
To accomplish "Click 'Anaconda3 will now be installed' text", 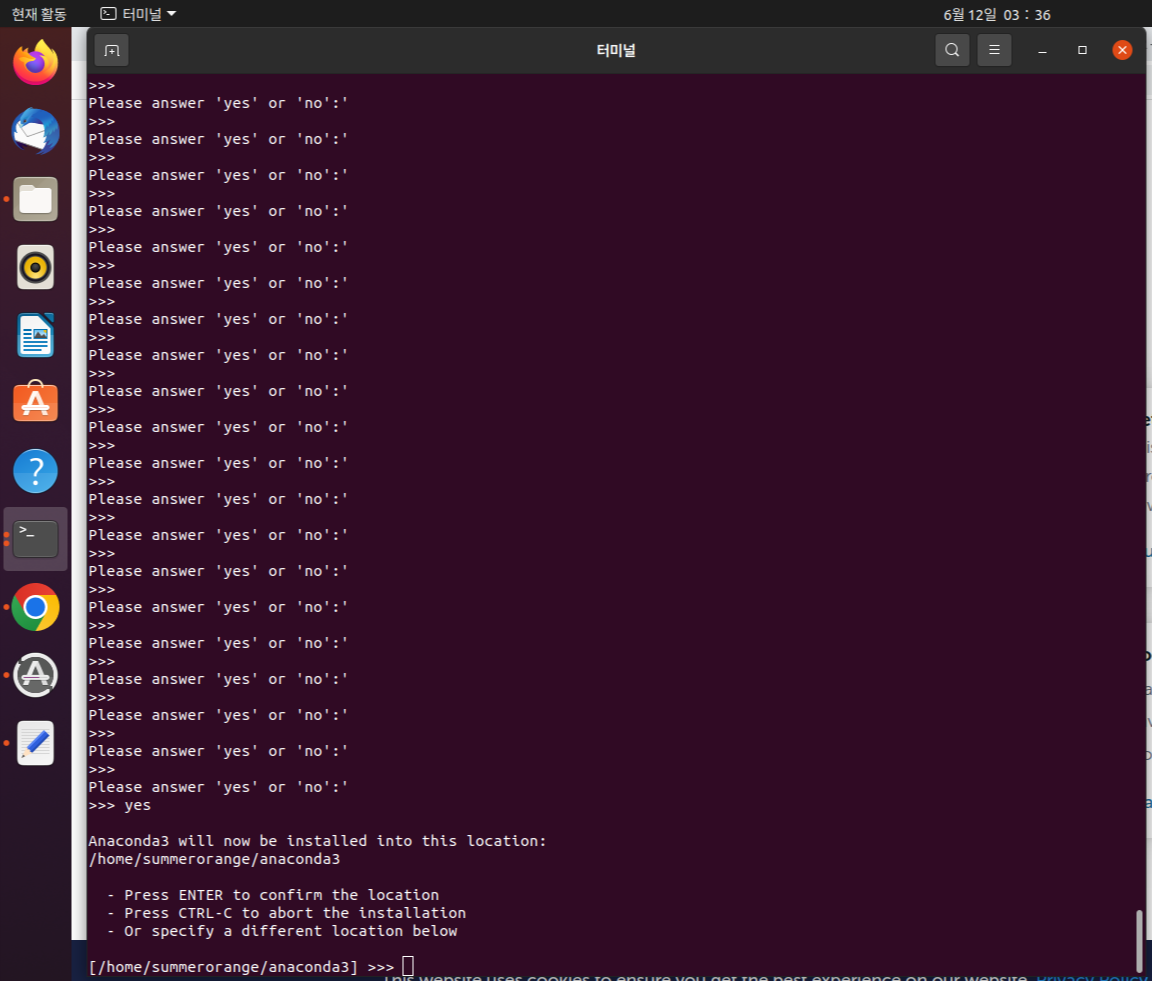I will (317, 841).
